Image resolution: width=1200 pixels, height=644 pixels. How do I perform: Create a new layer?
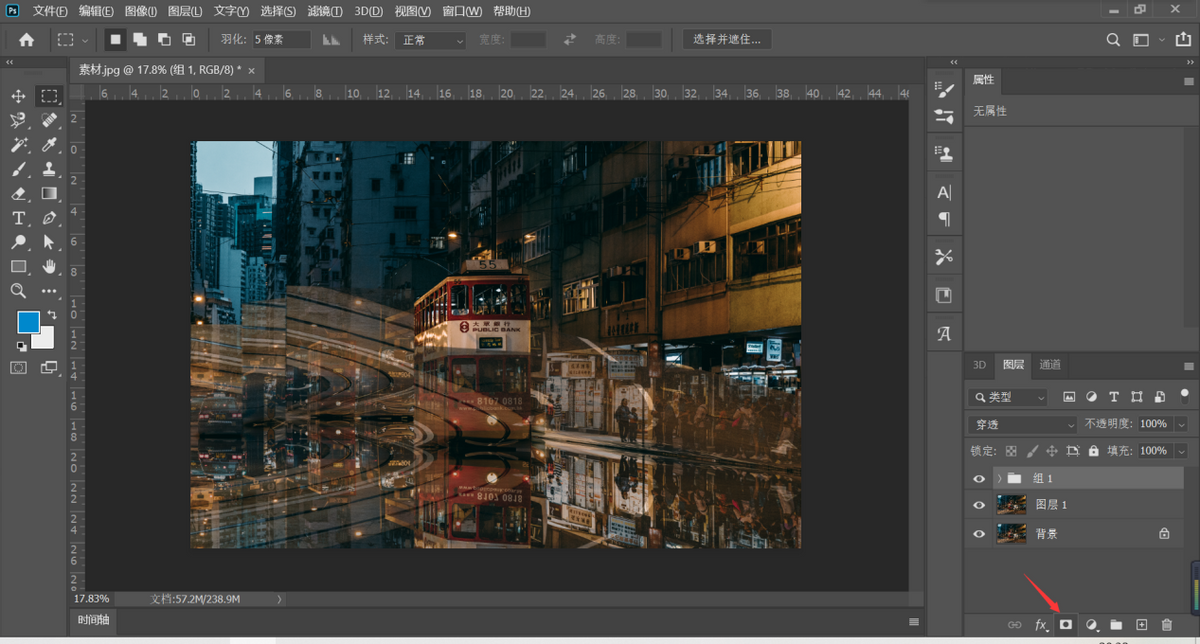tap(1141, 624)
